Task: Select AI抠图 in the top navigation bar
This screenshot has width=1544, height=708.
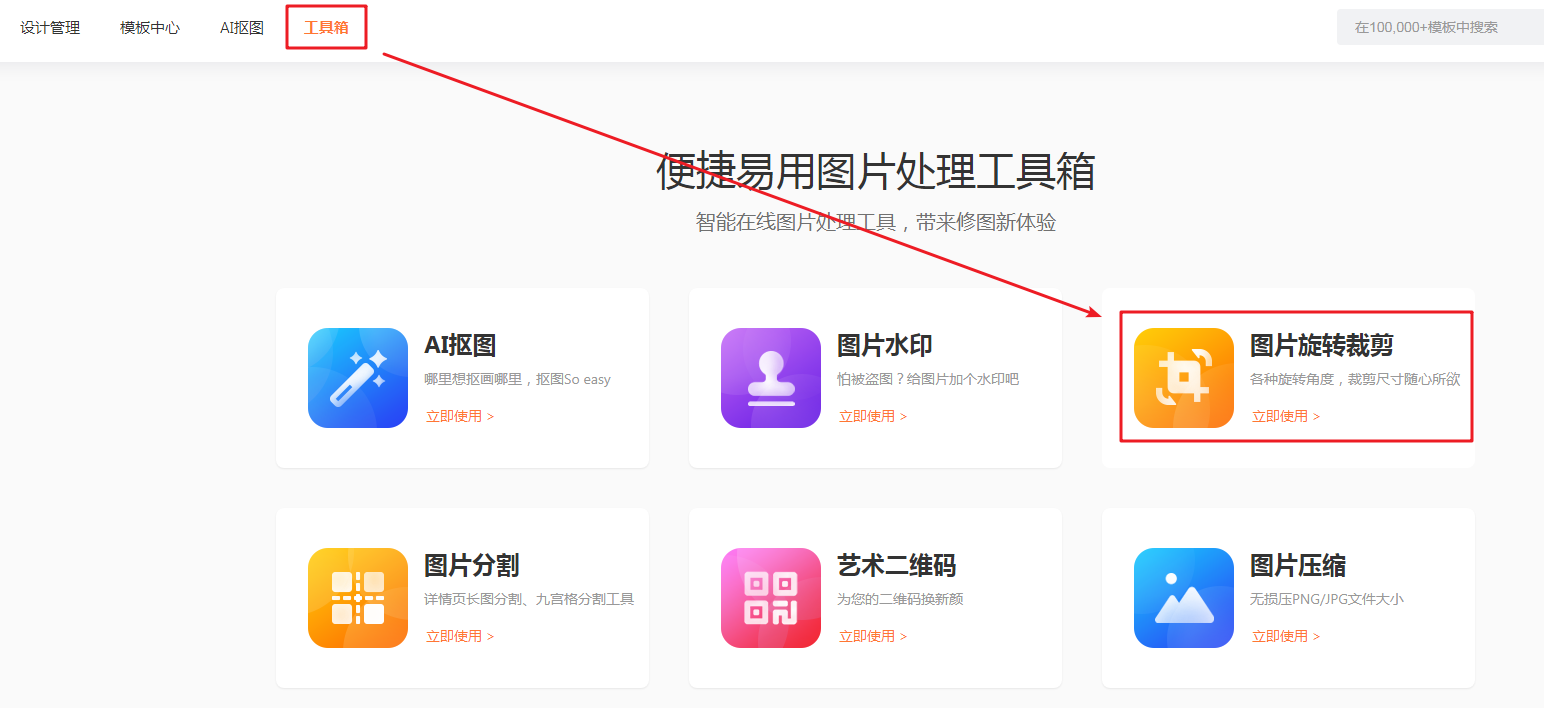Action: [x=242, y=28]
